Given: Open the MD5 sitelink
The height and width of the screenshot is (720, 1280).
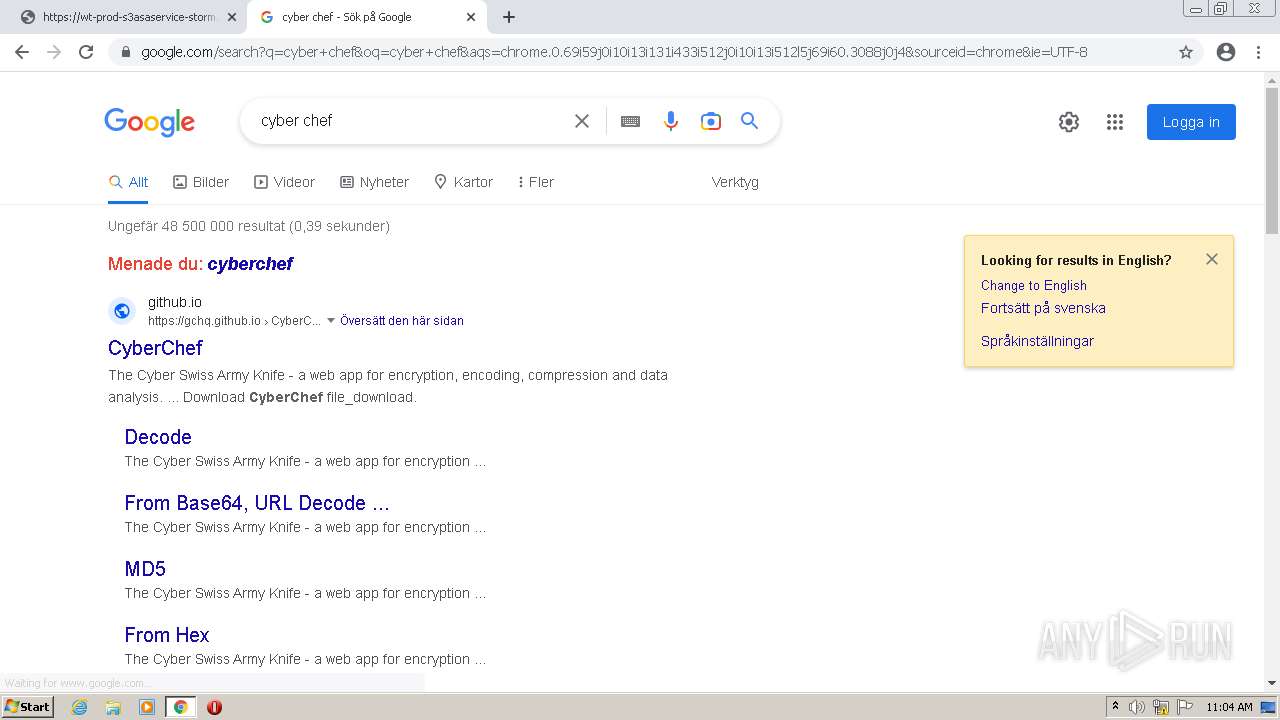Looking at the screenshot, I should pos(145,569).
